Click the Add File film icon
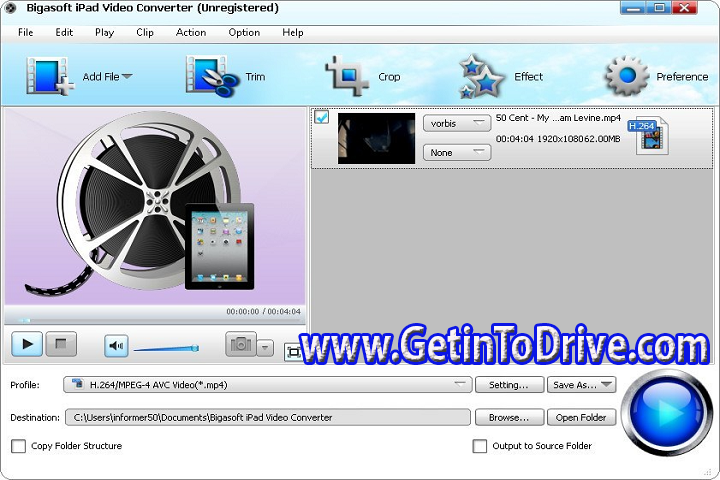The height and width of the screenshot is (480, 720). [50, 76]
